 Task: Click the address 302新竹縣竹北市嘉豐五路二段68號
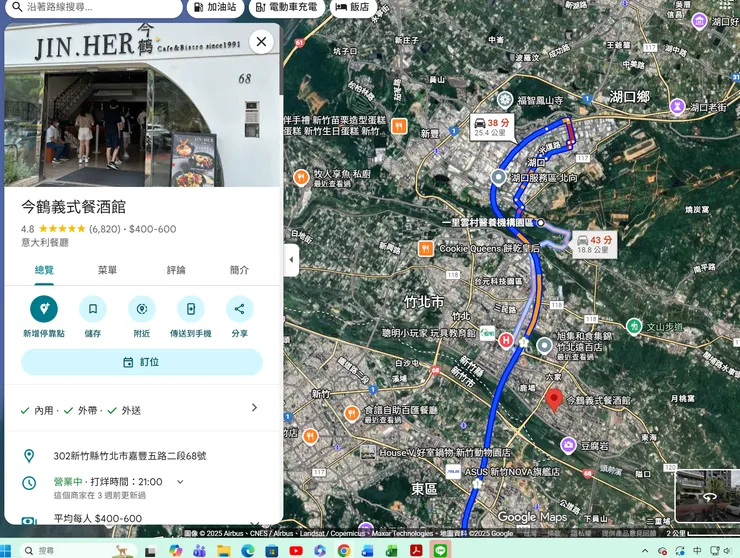point(130,456)
